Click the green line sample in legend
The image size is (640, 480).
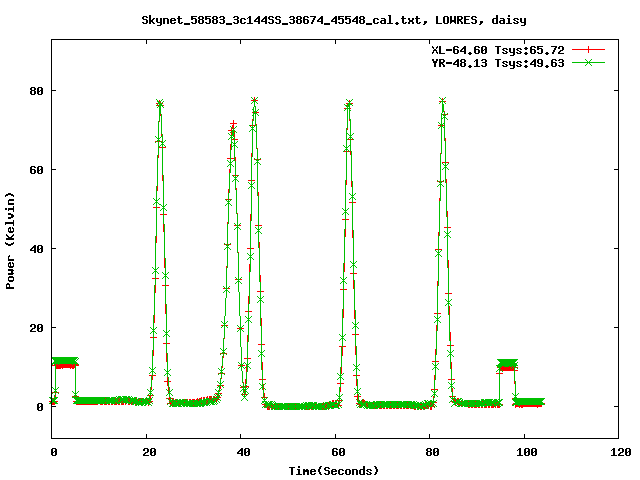(x=590, y=62)
